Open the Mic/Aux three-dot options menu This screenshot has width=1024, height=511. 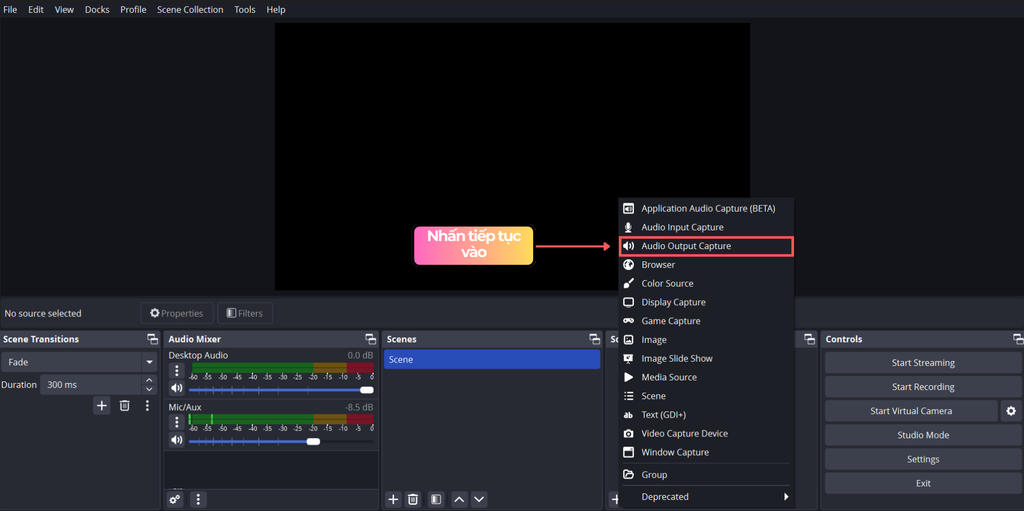click(176, 422)
